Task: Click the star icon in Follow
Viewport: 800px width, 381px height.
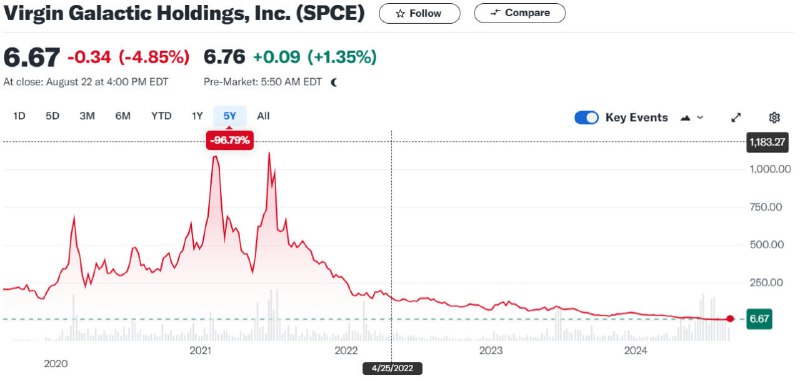Action: (400, 14)
